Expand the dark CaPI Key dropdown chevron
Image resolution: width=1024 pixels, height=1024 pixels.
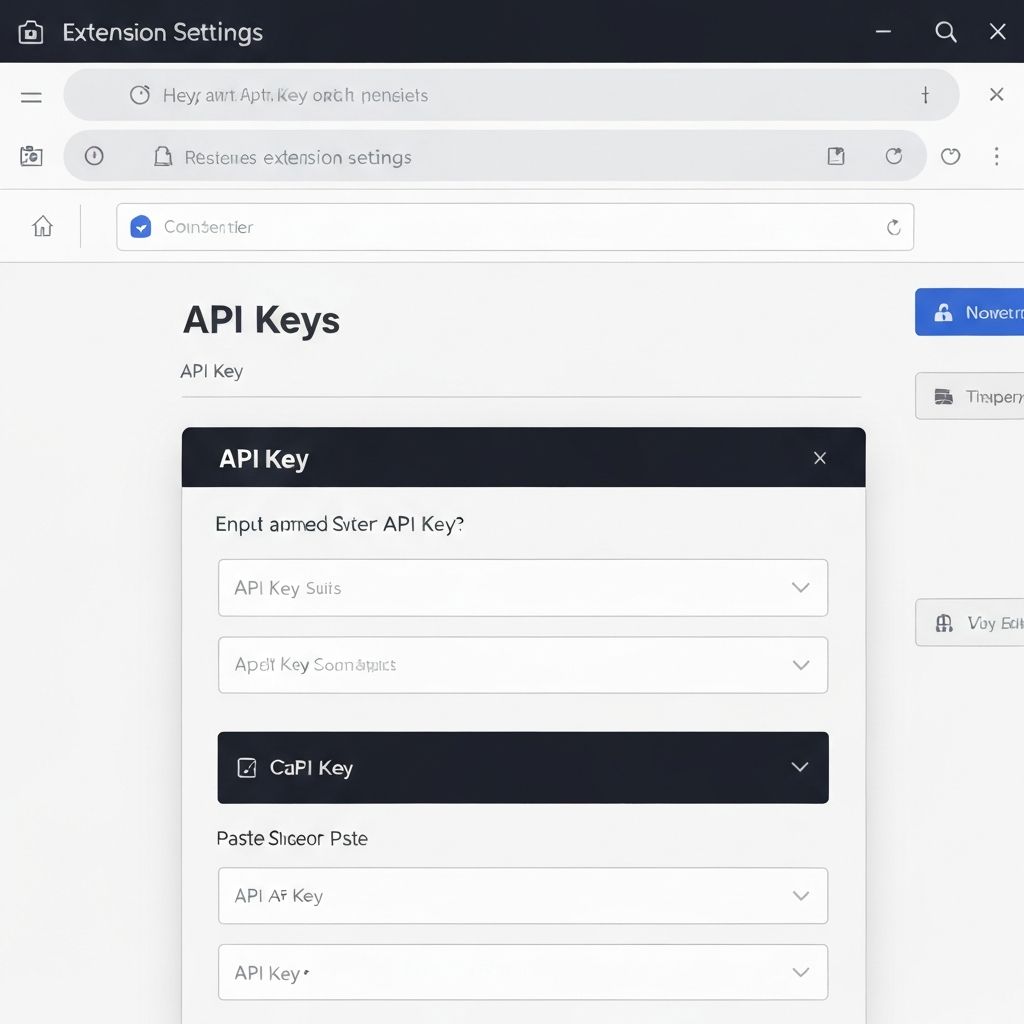click(799, 767)
